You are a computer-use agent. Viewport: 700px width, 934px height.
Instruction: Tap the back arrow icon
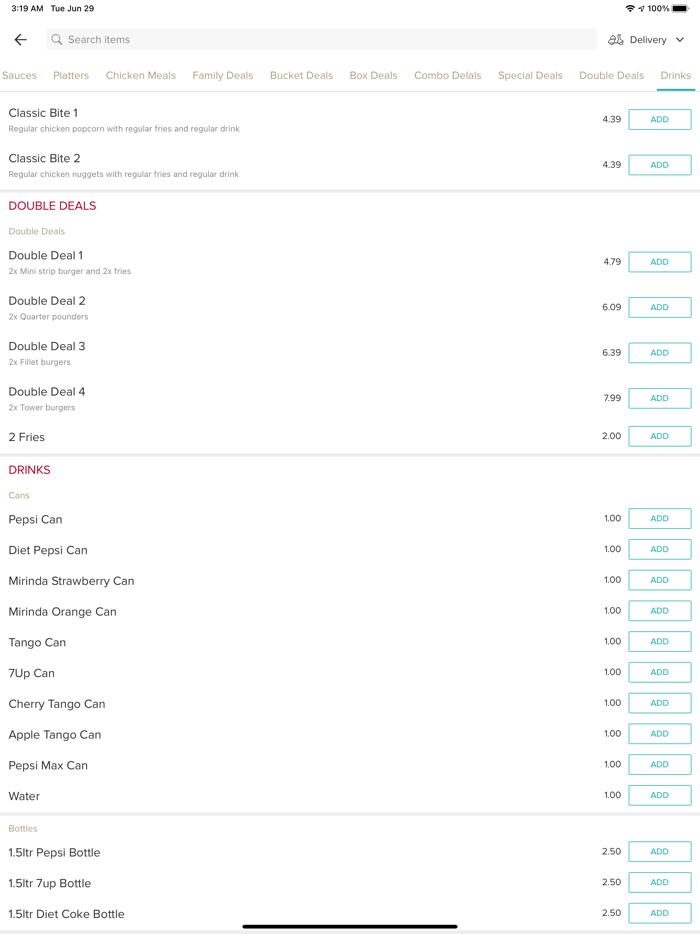[21, 40]
